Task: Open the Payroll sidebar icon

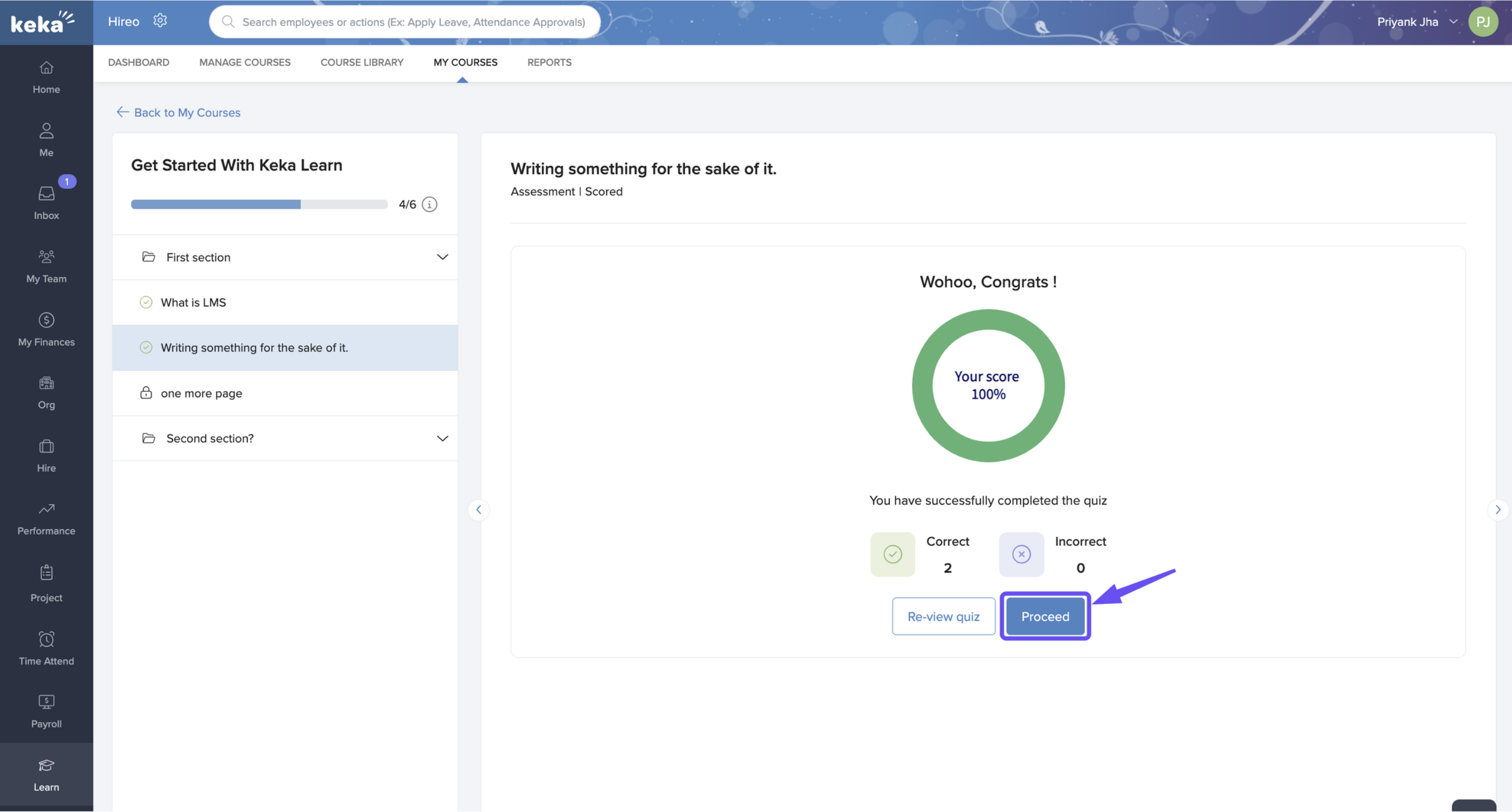Action: tap(47, 702)
